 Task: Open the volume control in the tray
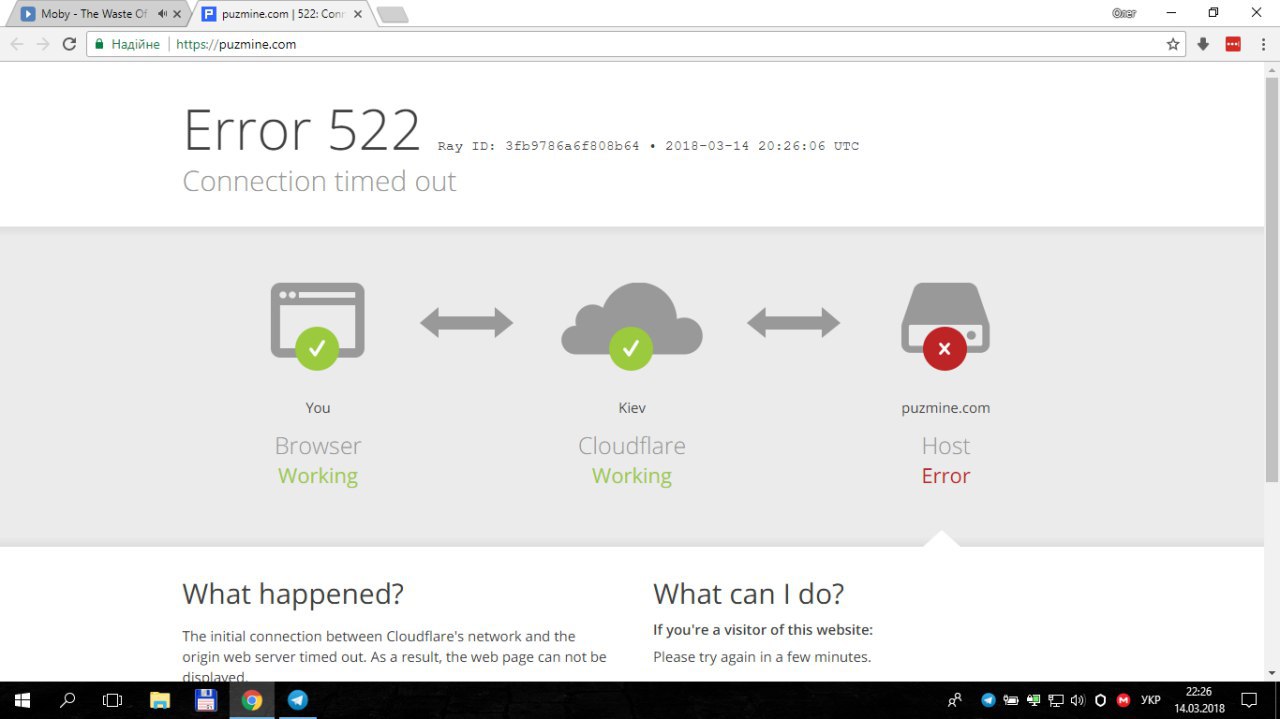pyautogui.click(x=1078, y=700)
